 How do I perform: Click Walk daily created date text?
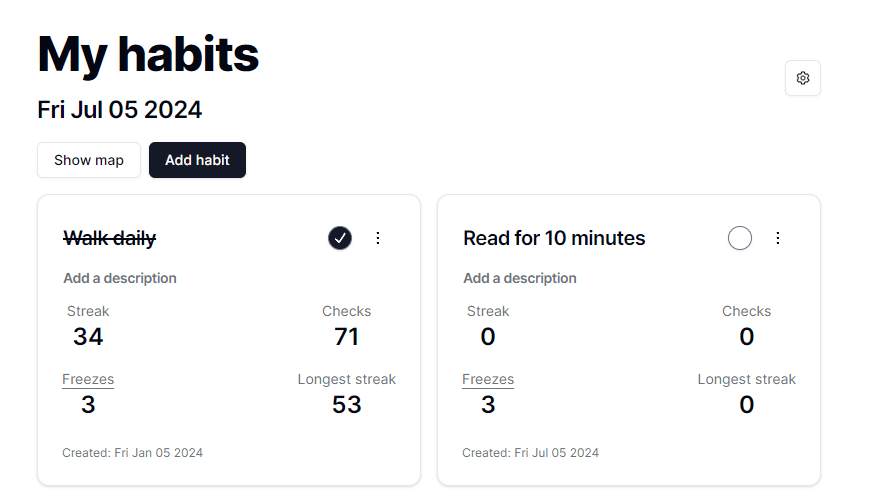(x=132, y=453)
